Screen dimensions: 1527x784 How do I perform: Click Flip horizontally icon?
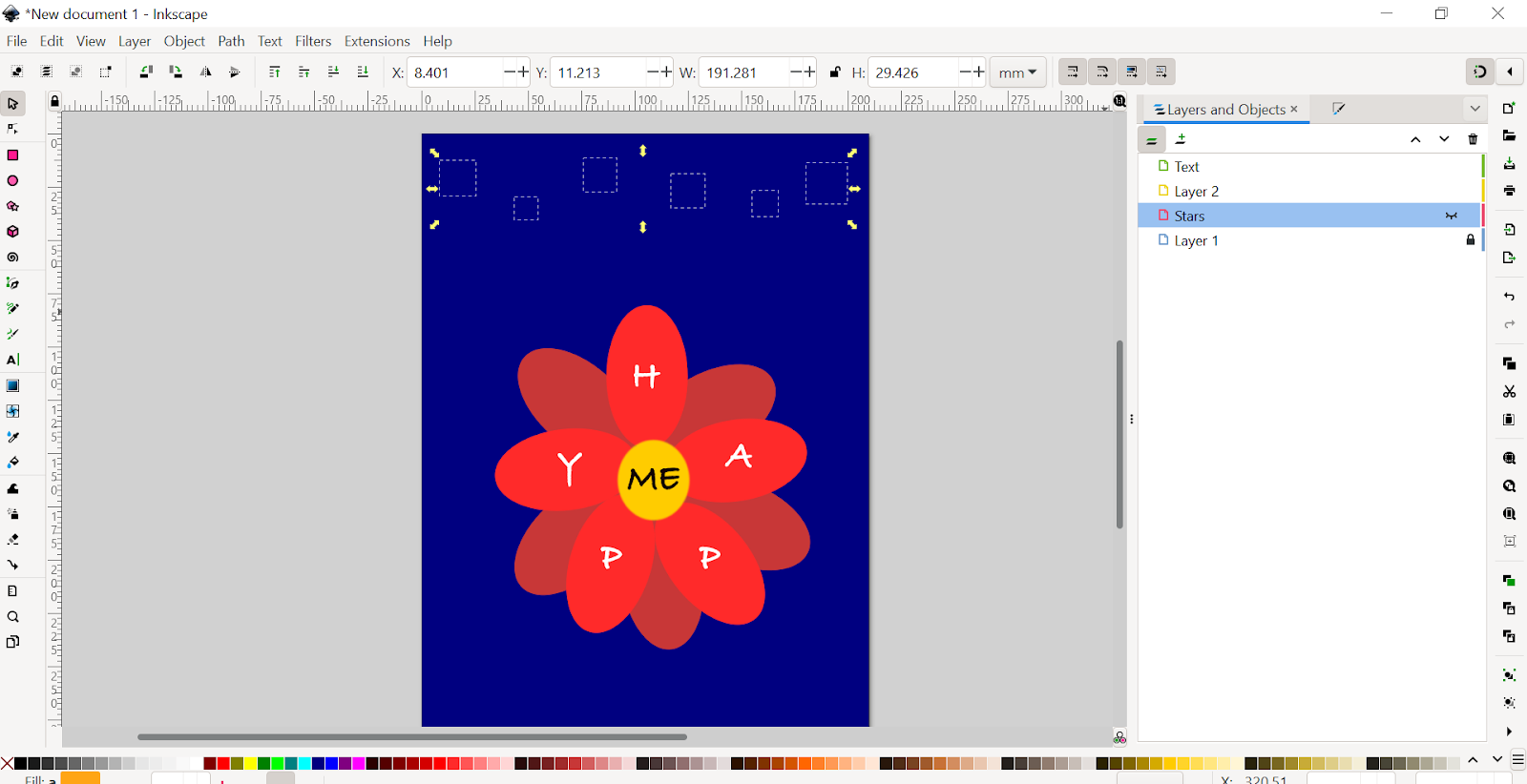point(205,72)
